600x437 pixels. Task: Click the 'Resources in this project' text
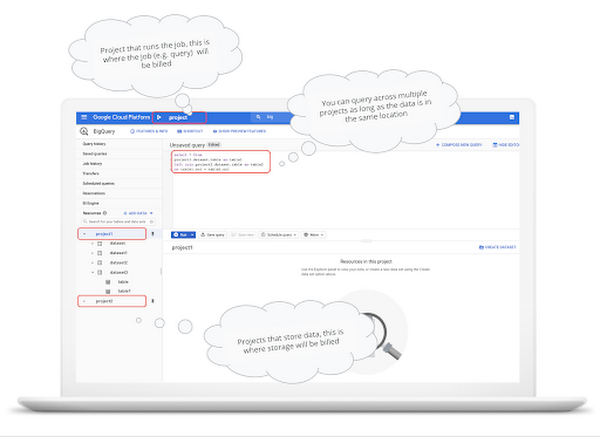point(366,261)
